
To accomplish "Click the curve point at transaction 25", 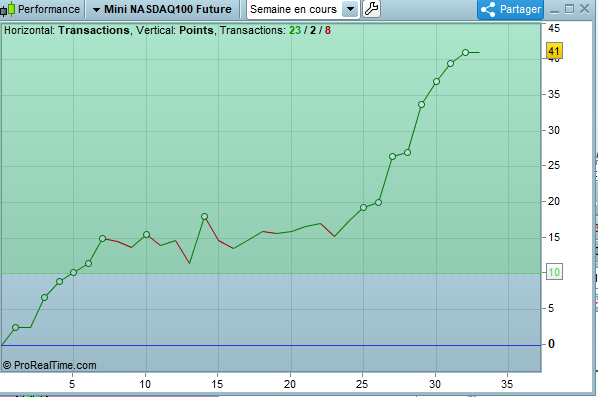I will pyautogui.click(x=363, y=207).
